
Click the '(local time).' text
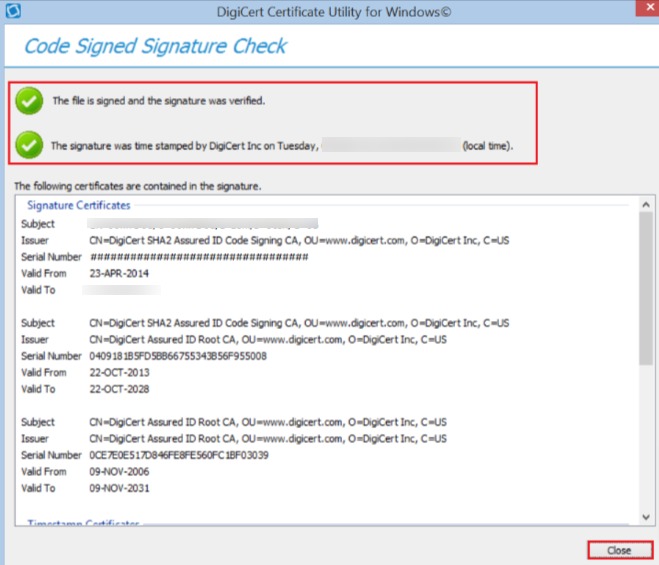click(488, 146)
